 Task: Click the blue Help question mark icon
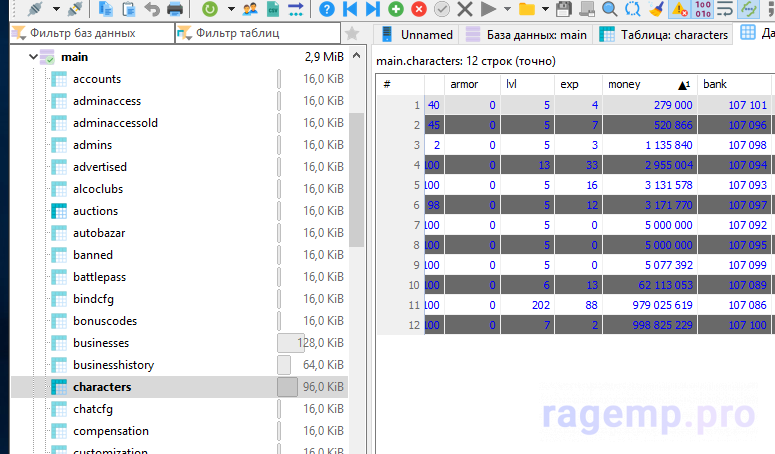tap(327, 9)
